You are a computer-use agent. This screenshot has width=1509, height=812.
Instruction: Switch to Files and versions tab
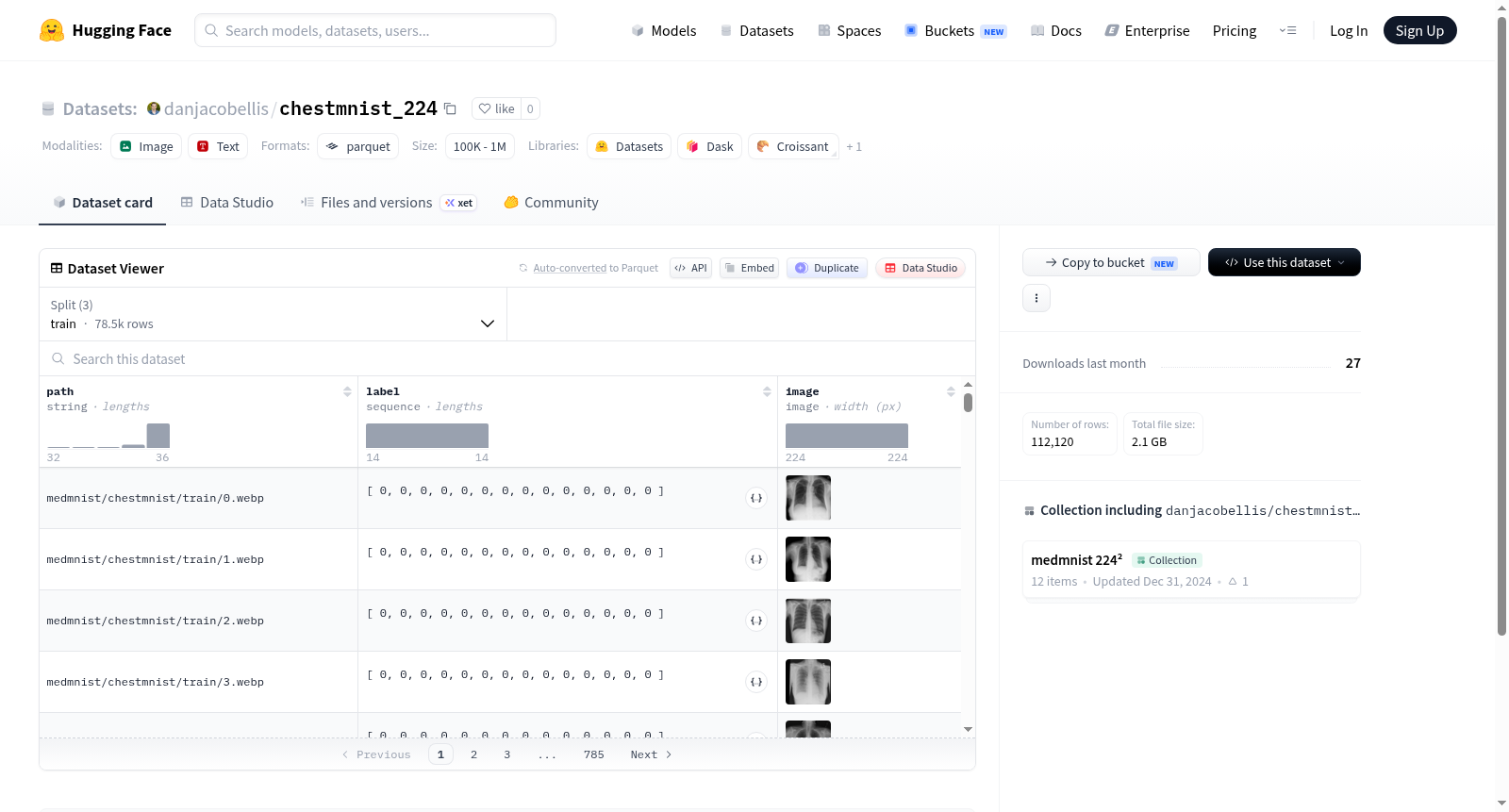click(389, 202)
